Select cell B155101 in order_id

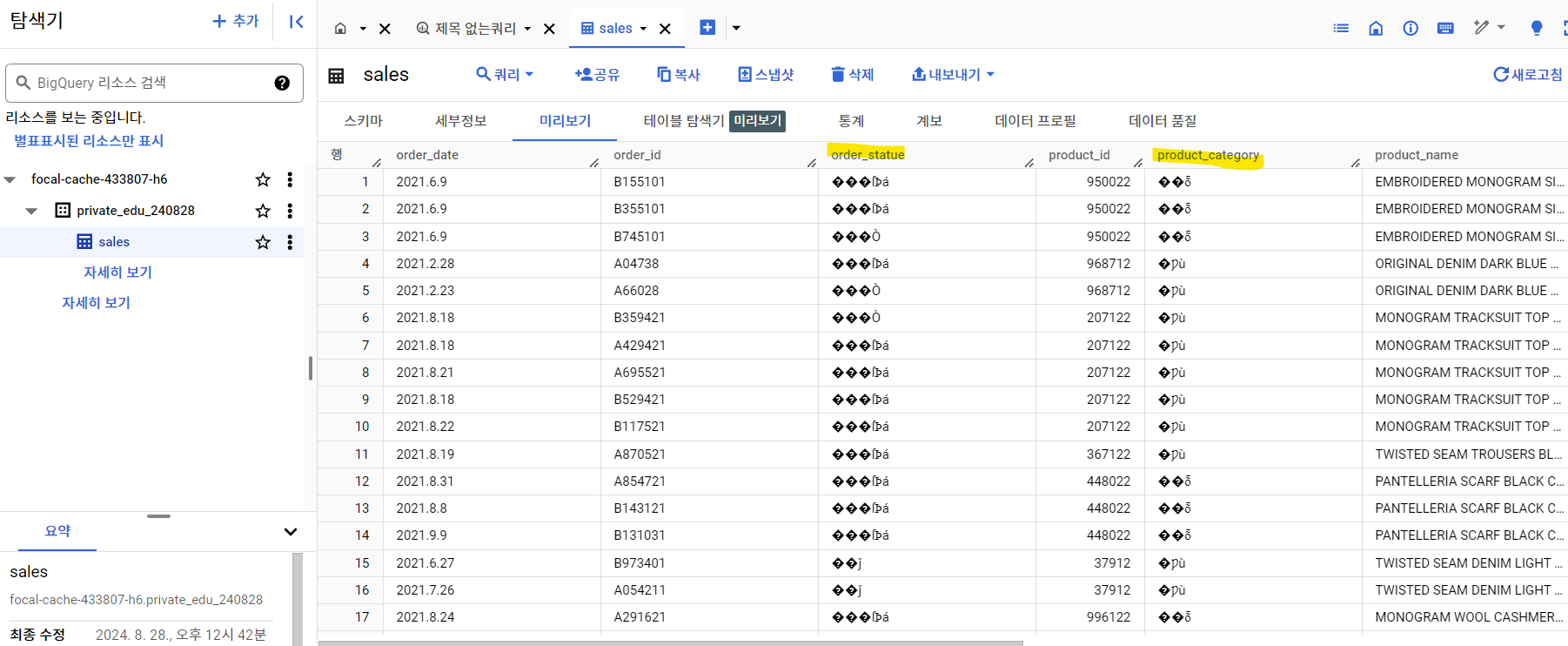click(x=709, y=182)
